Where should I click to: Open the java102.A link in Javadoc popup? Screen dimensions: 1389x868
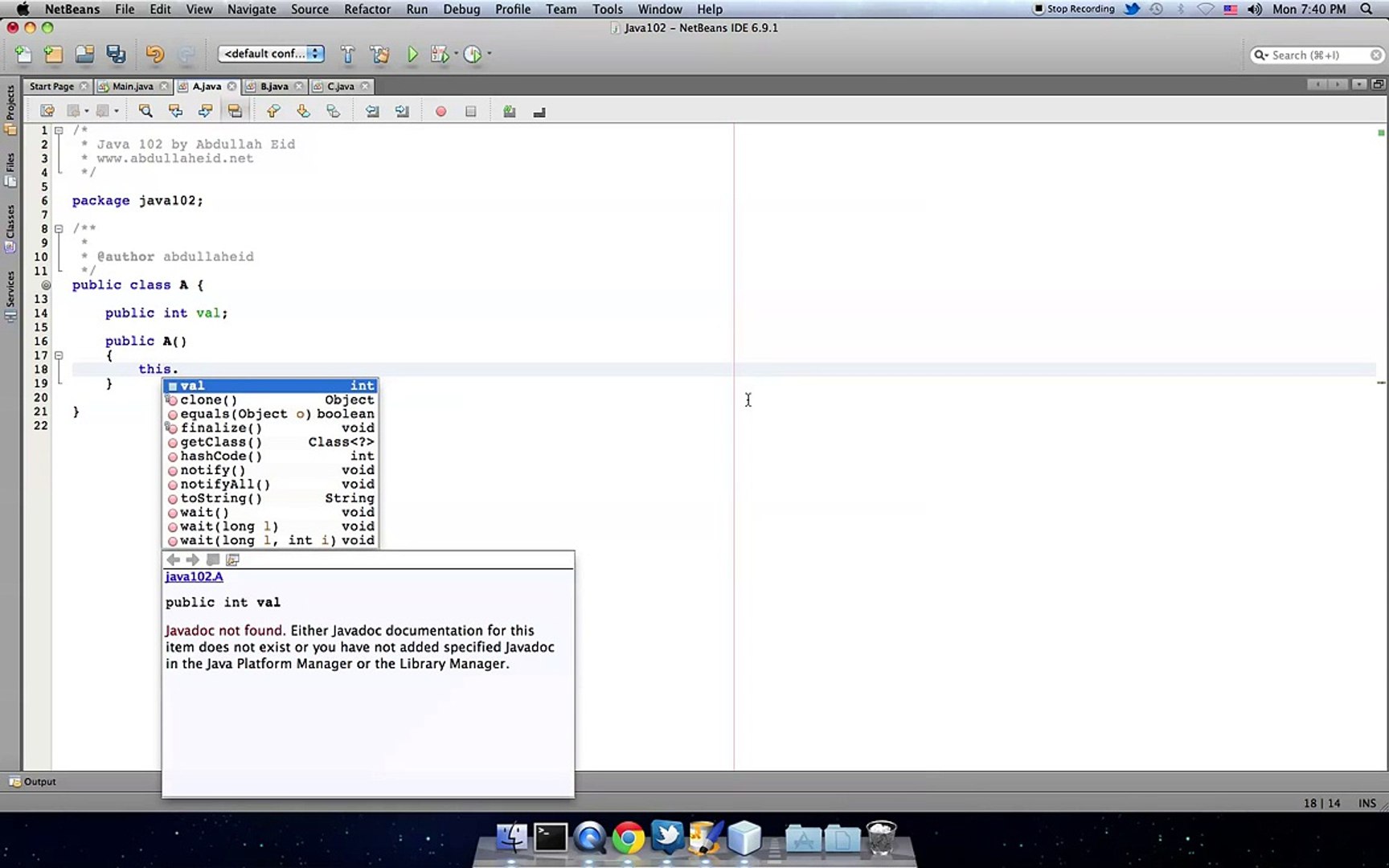point(194,576)
